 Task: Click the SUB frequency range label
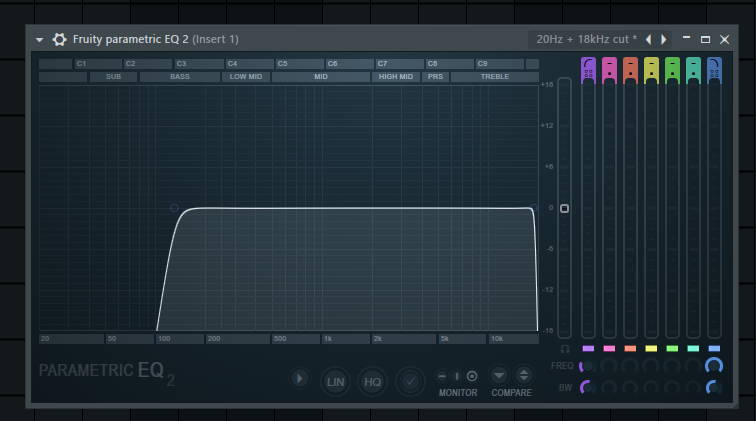(x=113, y=77)
